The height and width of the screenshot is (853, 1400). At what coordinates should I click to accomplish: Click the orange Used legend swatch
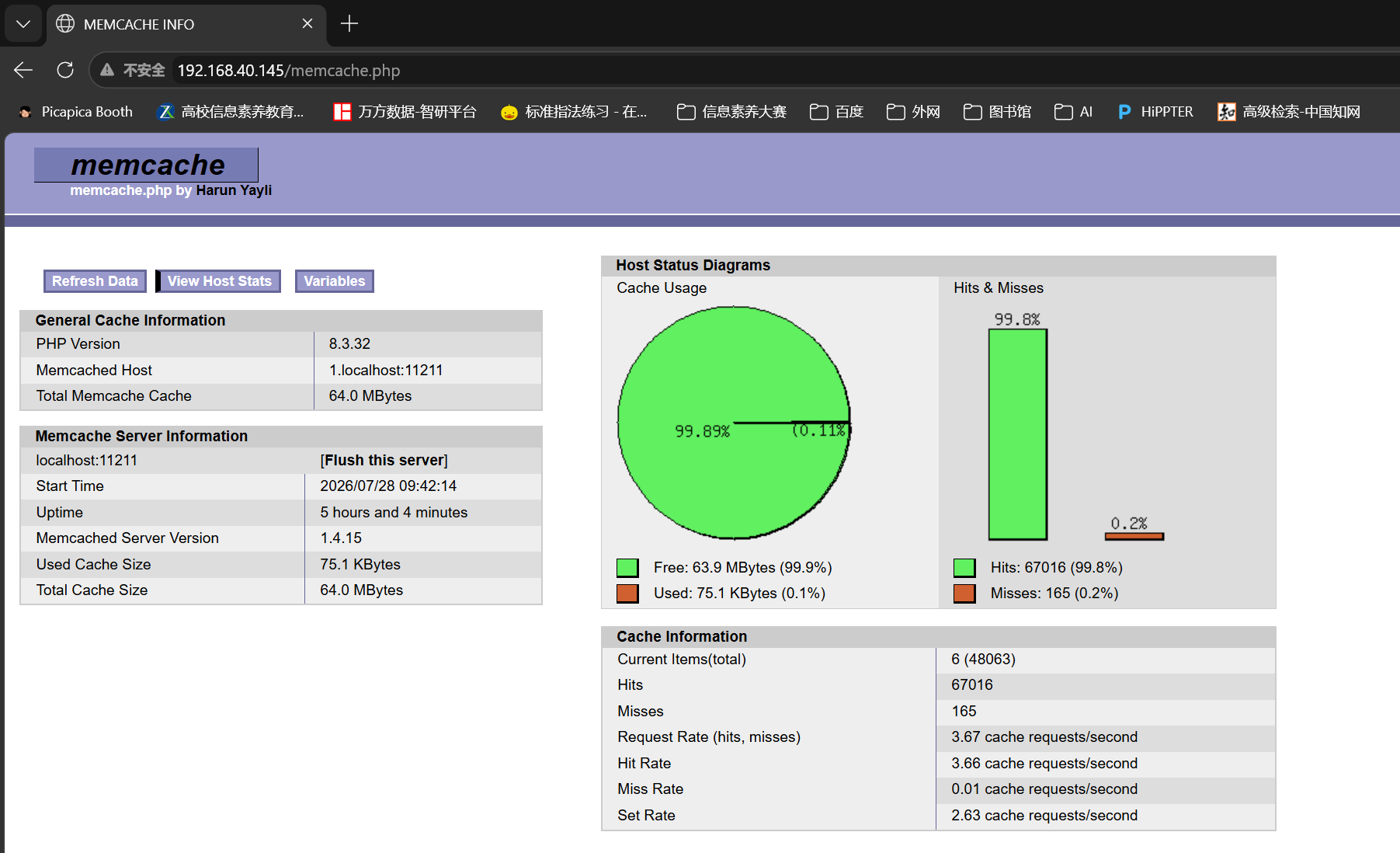coord(627,594)
